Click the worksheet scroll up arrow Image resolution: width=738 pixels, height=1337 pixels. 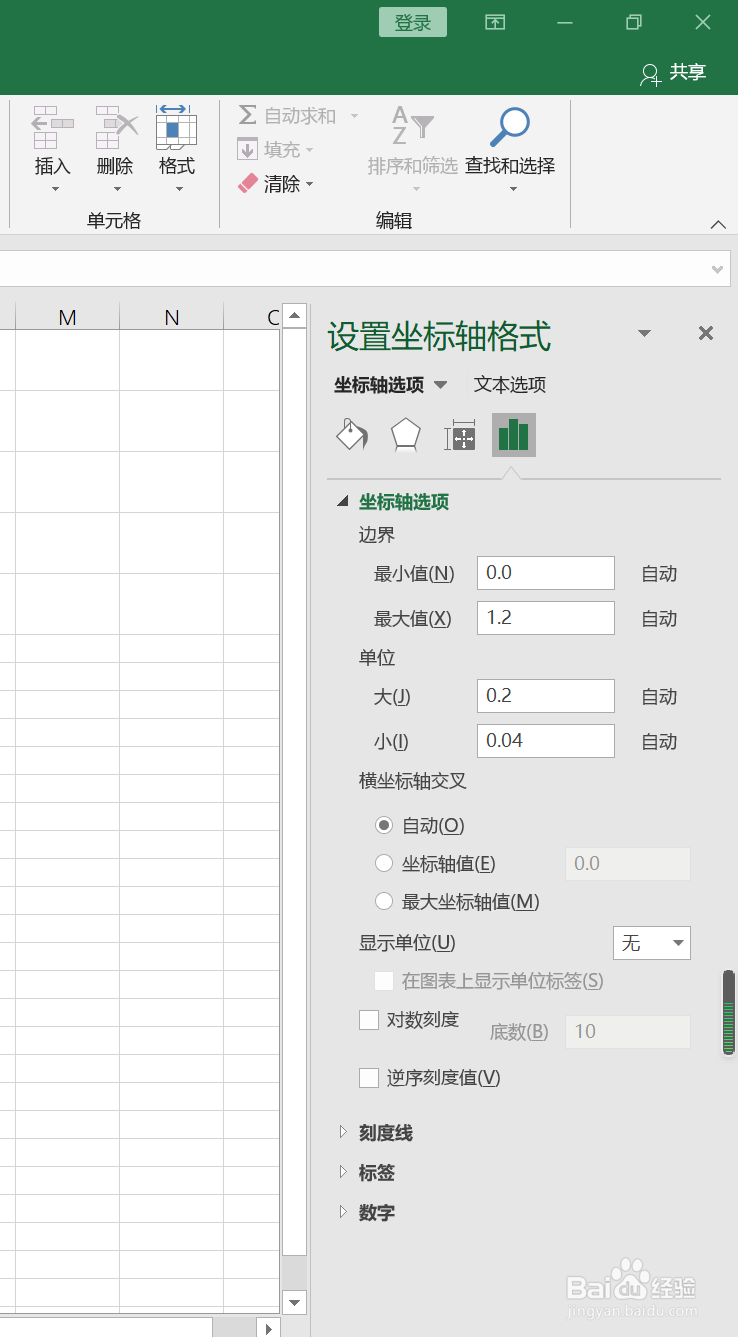click(294, 315)
